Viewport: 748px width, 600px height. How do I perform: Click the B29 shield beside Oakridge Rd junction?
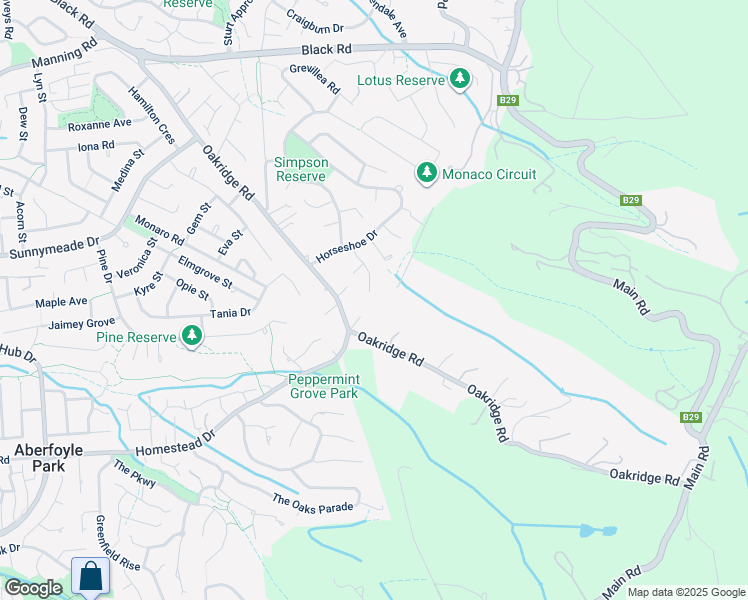tap(691, 417)
